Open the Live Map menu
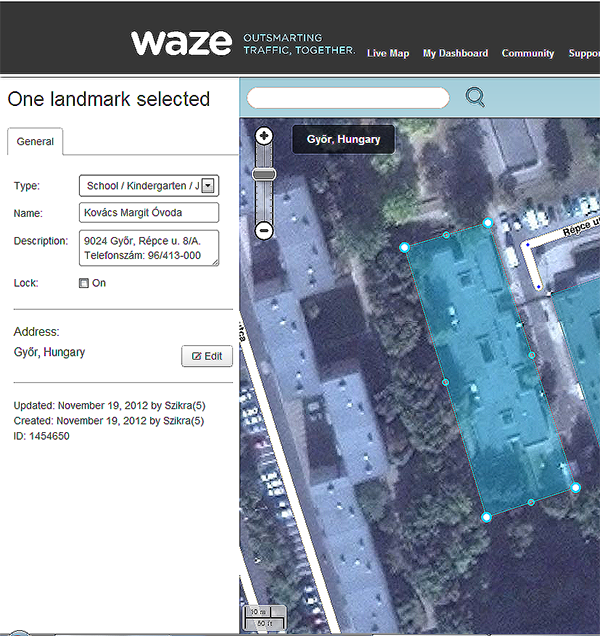The image size is (600, 636). tap(388, 54)
